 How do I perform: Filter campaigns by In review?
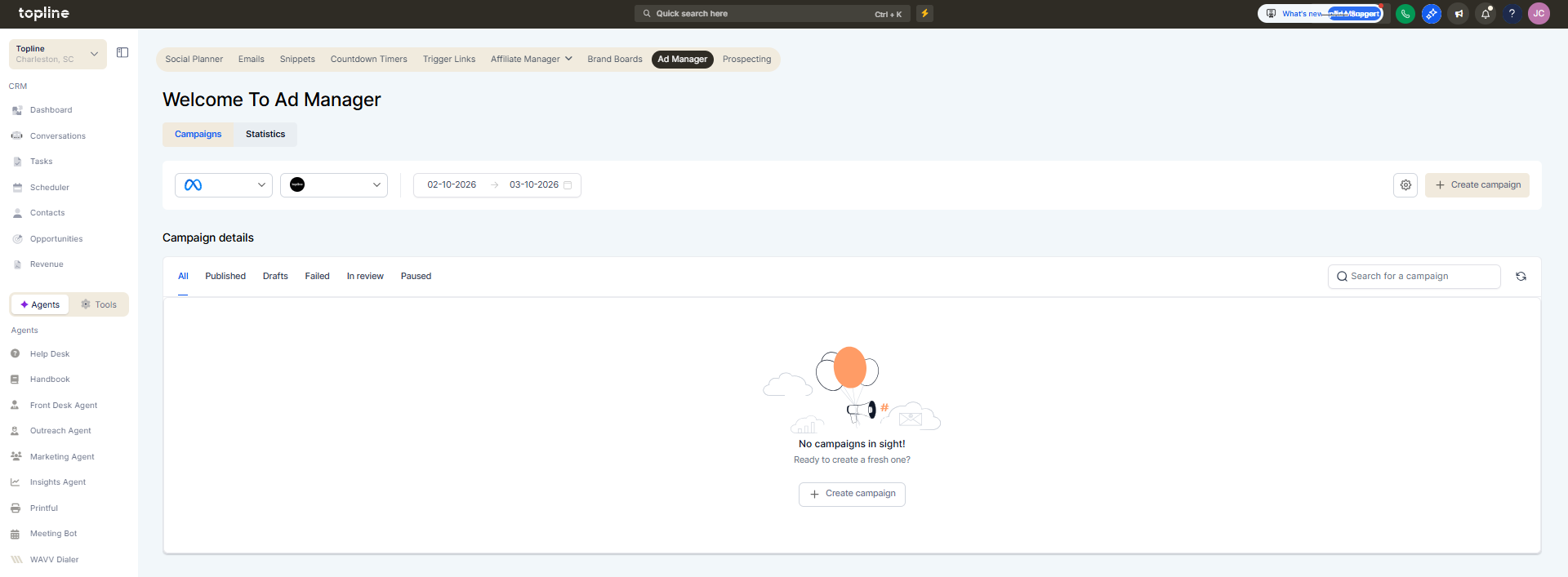(365, 277)
